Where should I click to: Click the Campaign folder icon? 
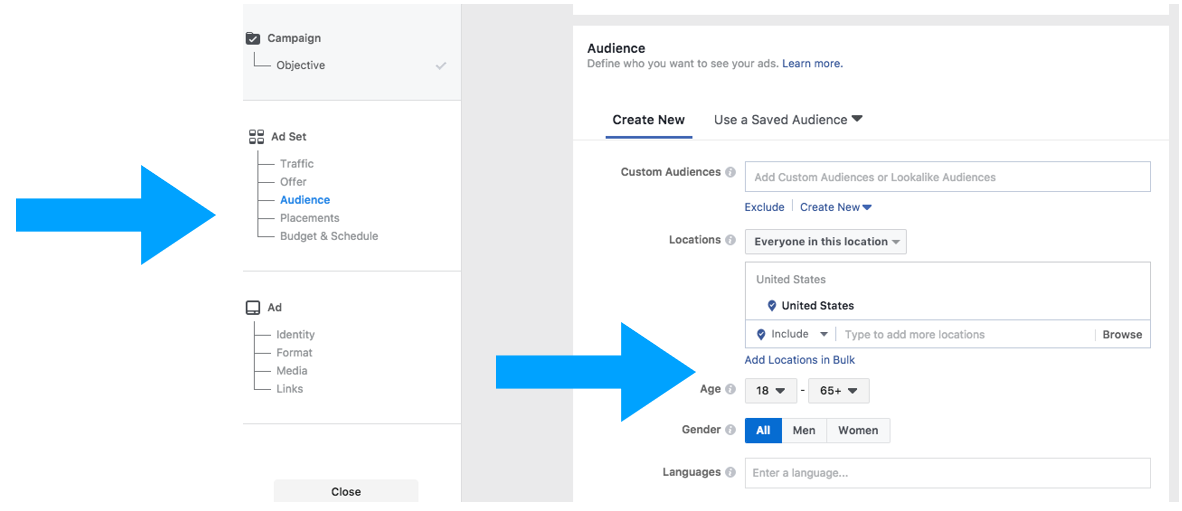253,38
